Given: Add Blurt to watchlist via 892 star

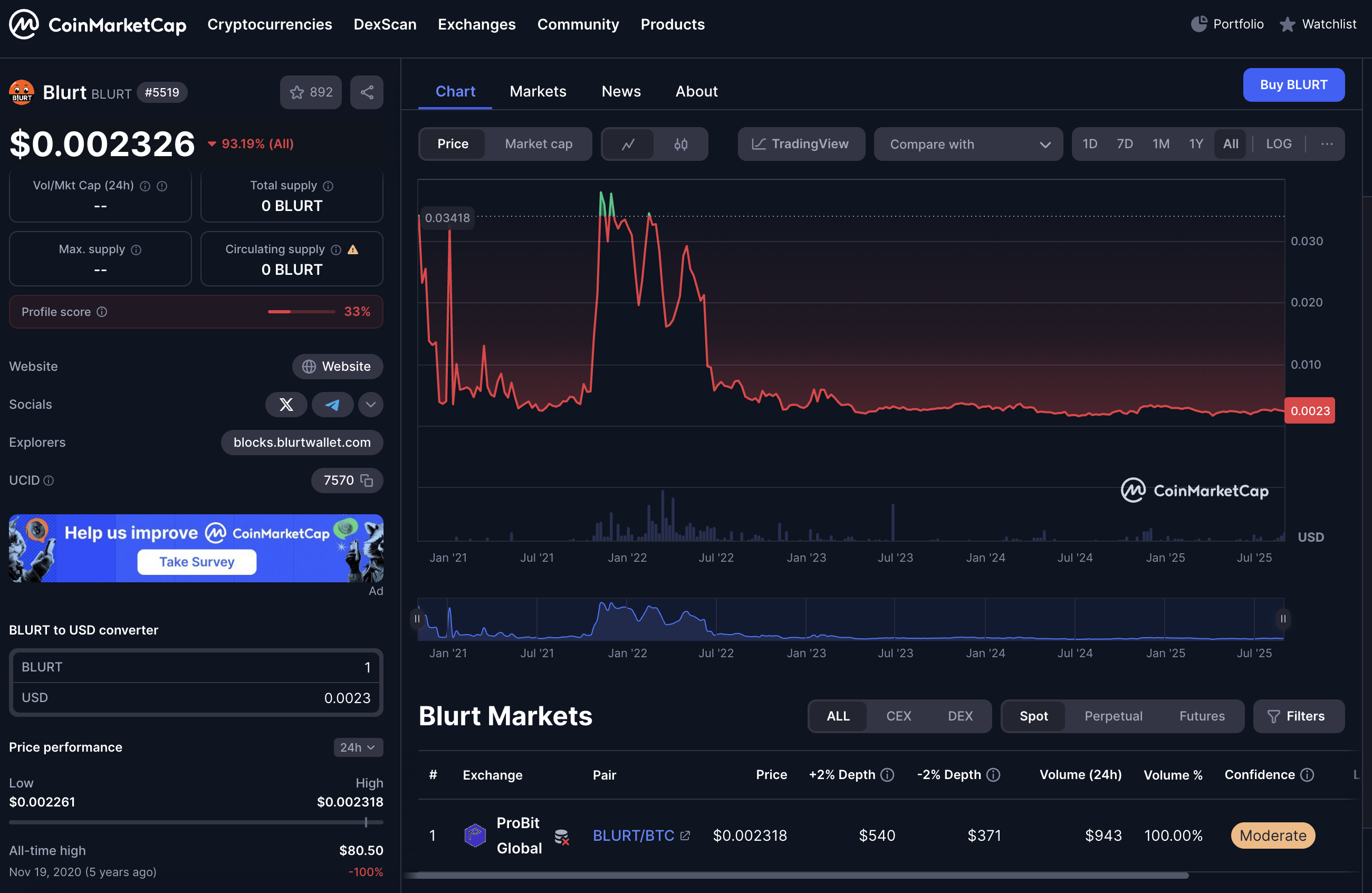Looking at the screenshot, I should pos(311,92).
